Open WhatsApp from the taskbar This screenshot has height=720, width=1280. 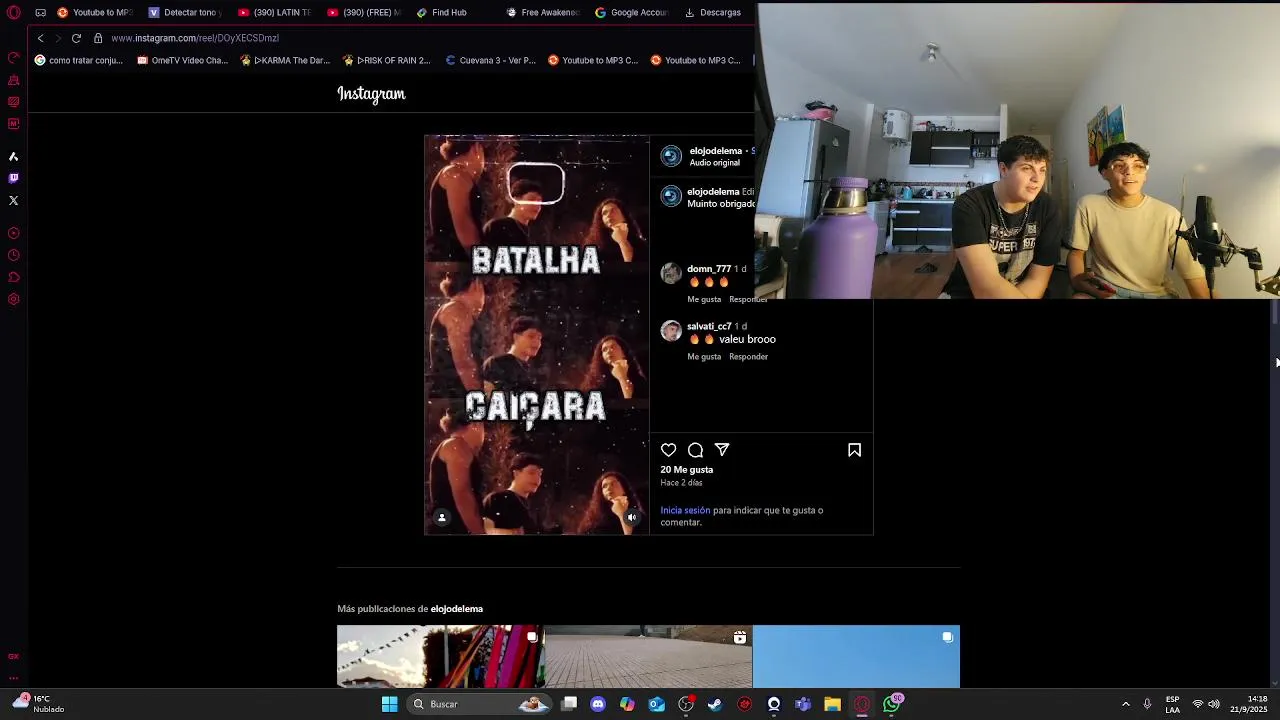coord(891,704)
